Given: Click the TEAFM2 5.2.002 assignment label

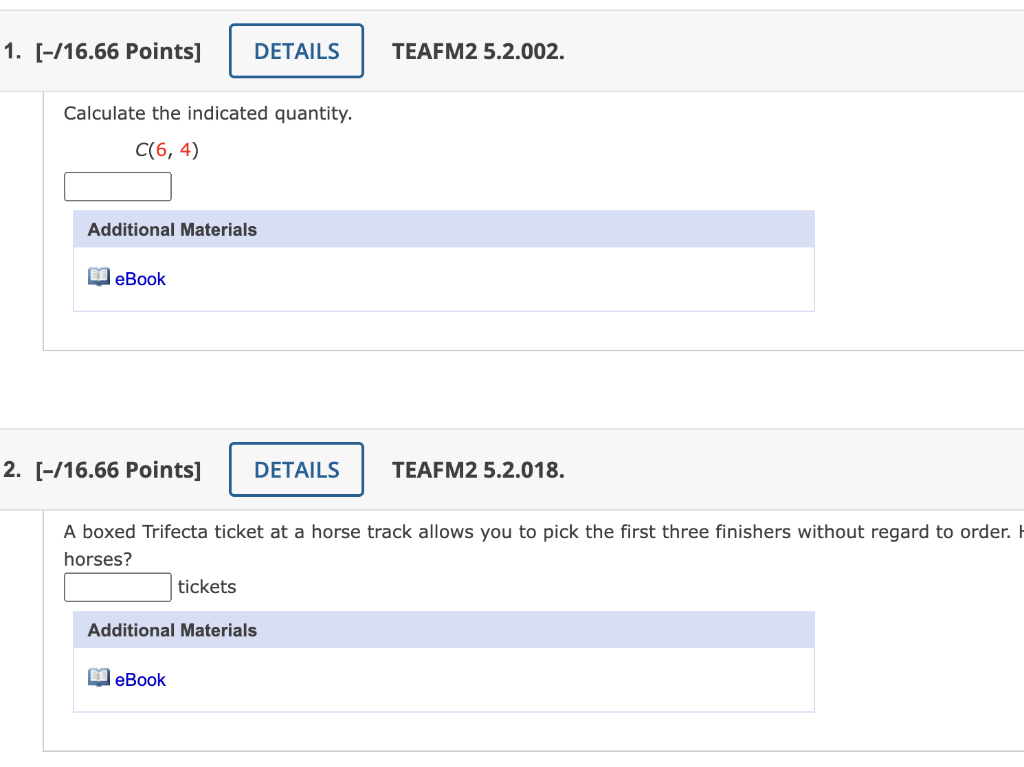Looking at the screenshot, I should click(x=477, y=50).
